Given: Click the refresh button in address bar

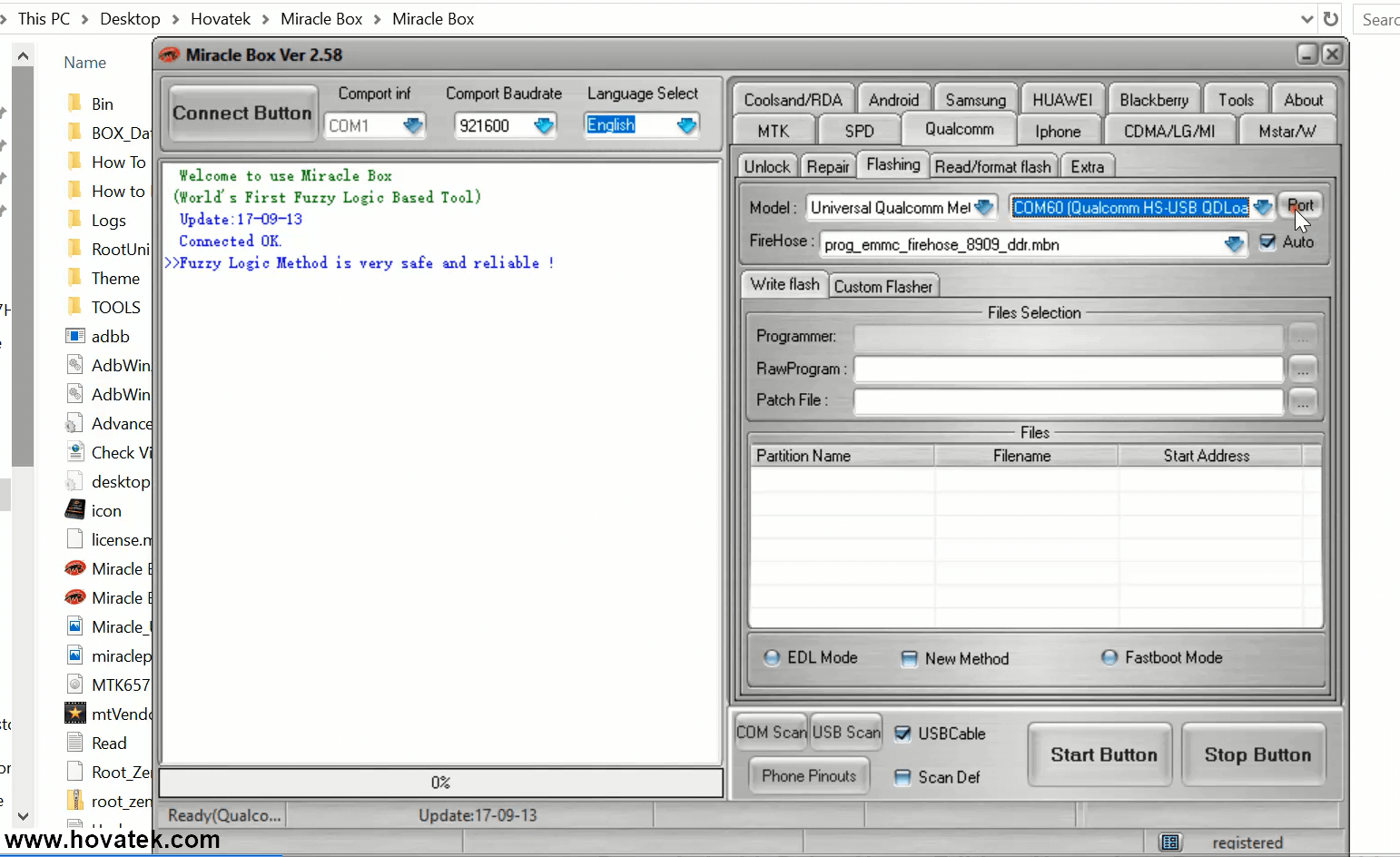Looking at the screenshot, I should coord(1330,19).
